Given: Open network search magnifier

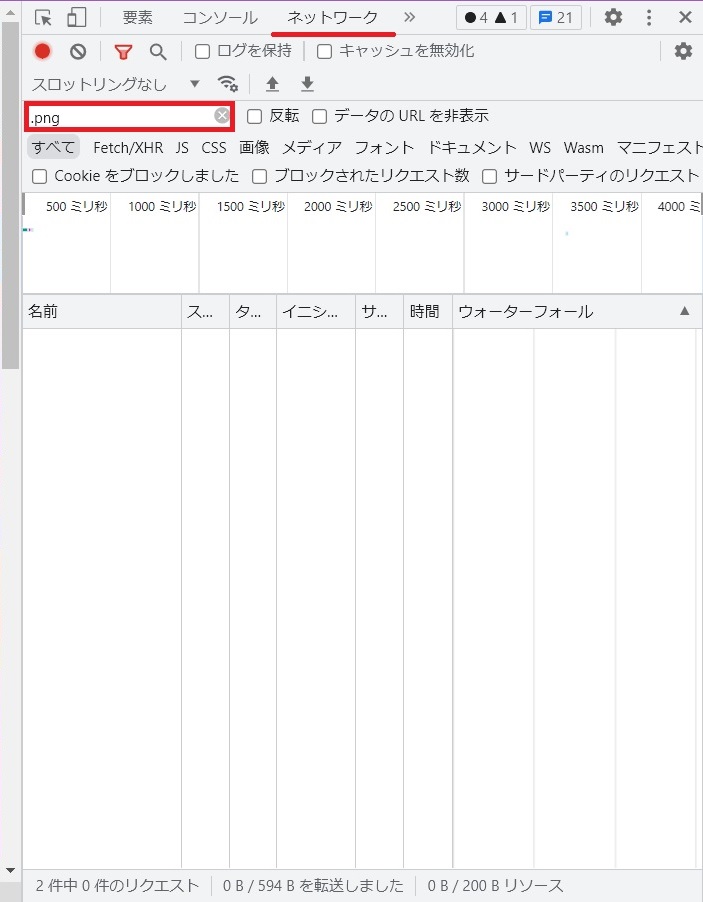Looking at the screenshot, I should point(158,52).
